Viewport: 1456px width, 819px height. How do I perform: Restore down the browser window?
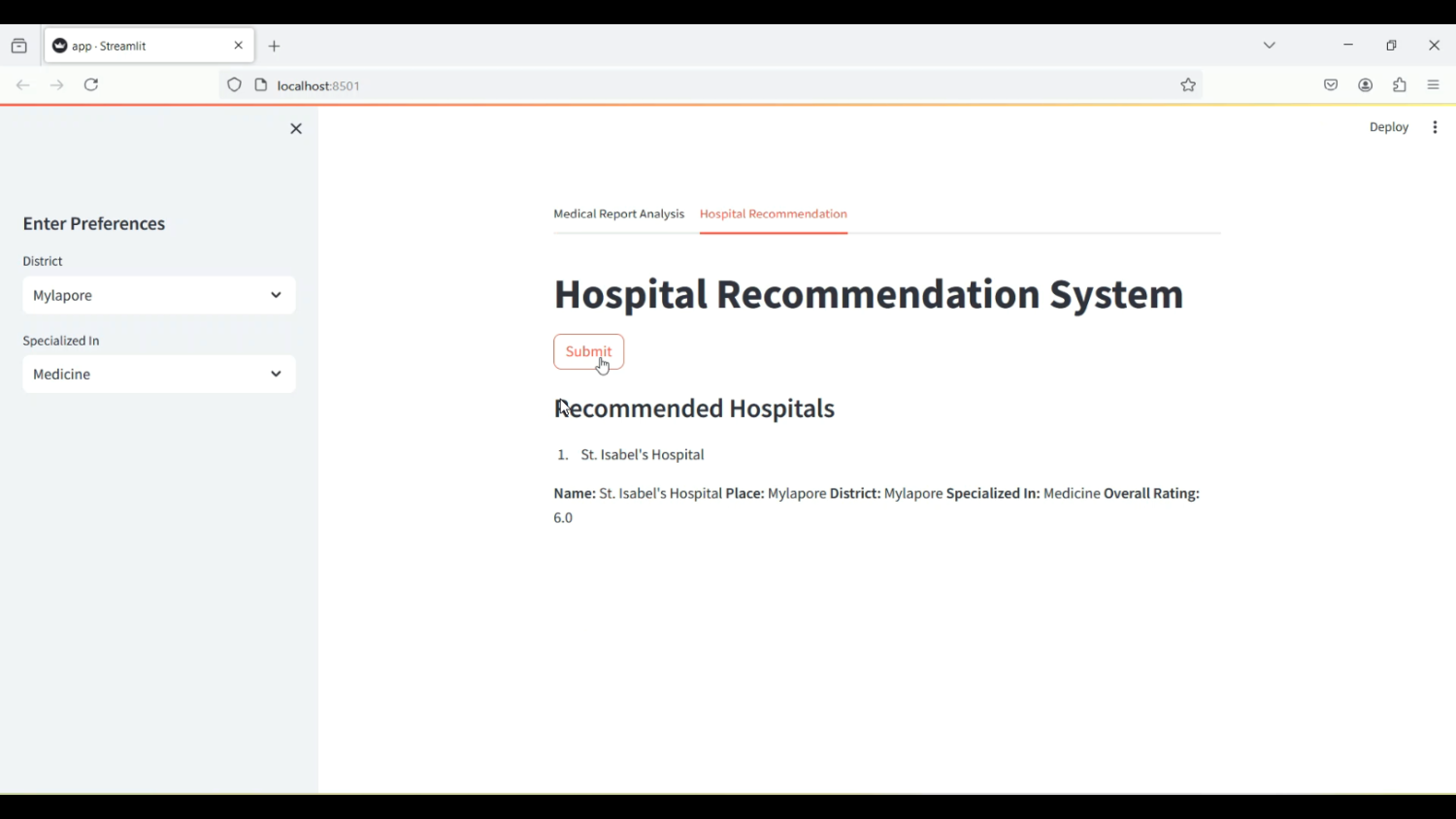pos(1392,46)
